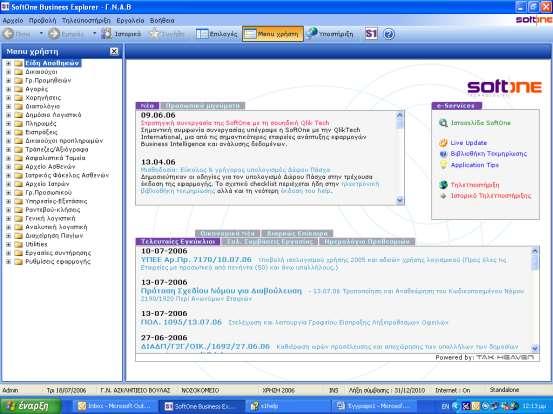Select Δικαιούχοι προπληρωμών in the tree
The width and height of the screenshot is (553, 414).
(64, 141)
